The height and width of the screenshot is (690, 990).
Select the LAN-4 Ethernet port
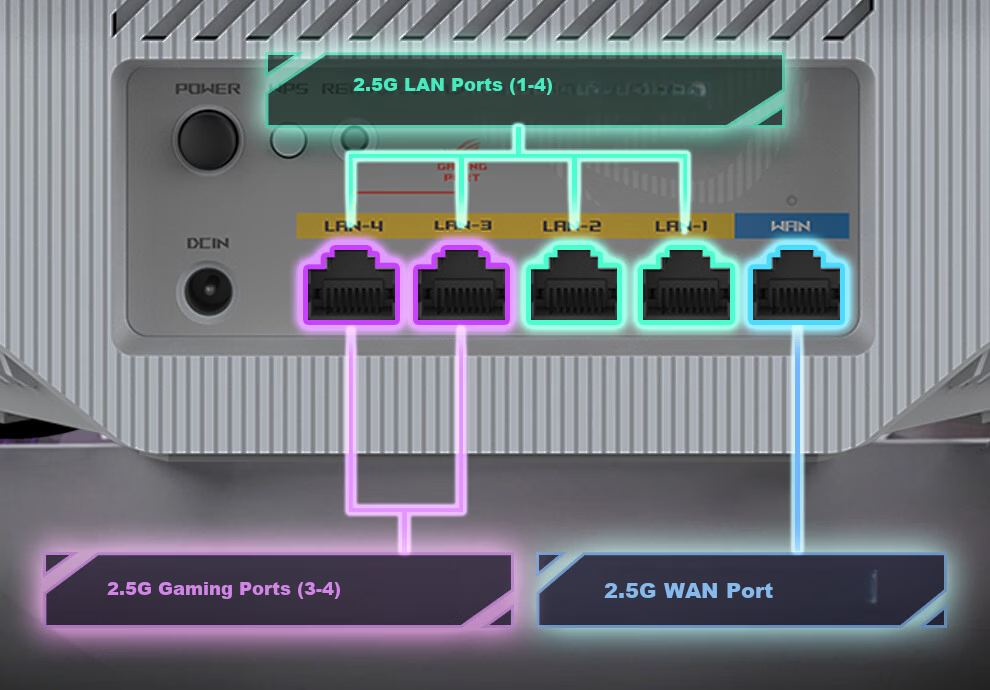pos(352,285)
